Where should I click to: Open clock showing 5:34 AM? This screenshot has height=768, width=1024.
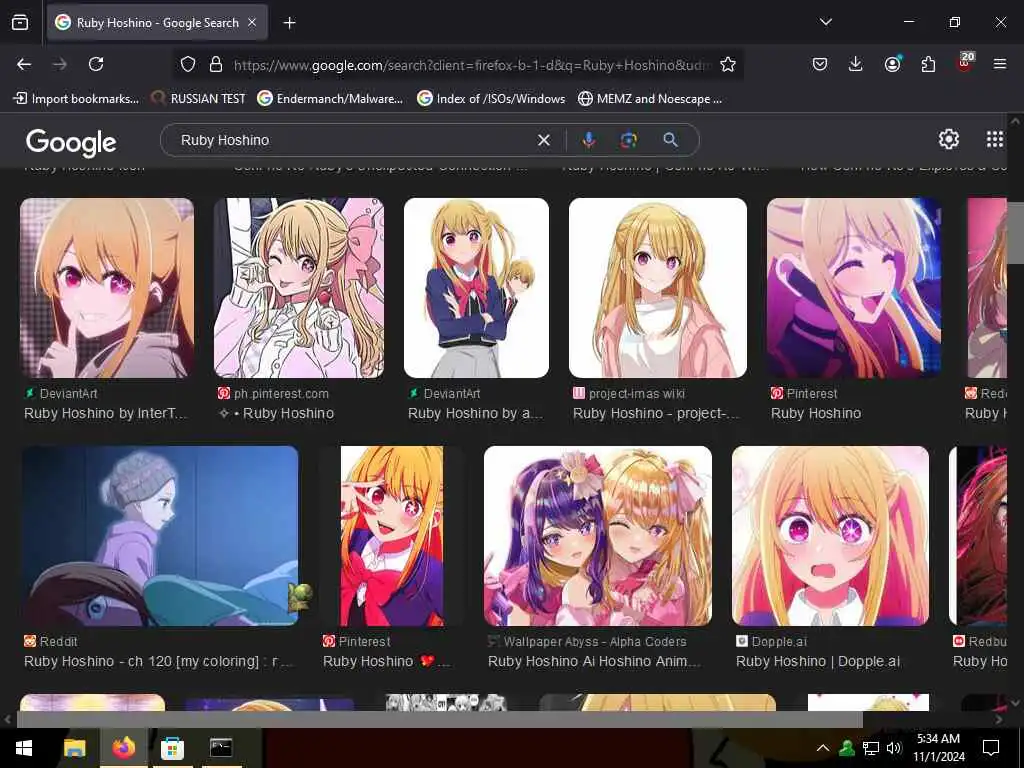[x=938, y=748]
